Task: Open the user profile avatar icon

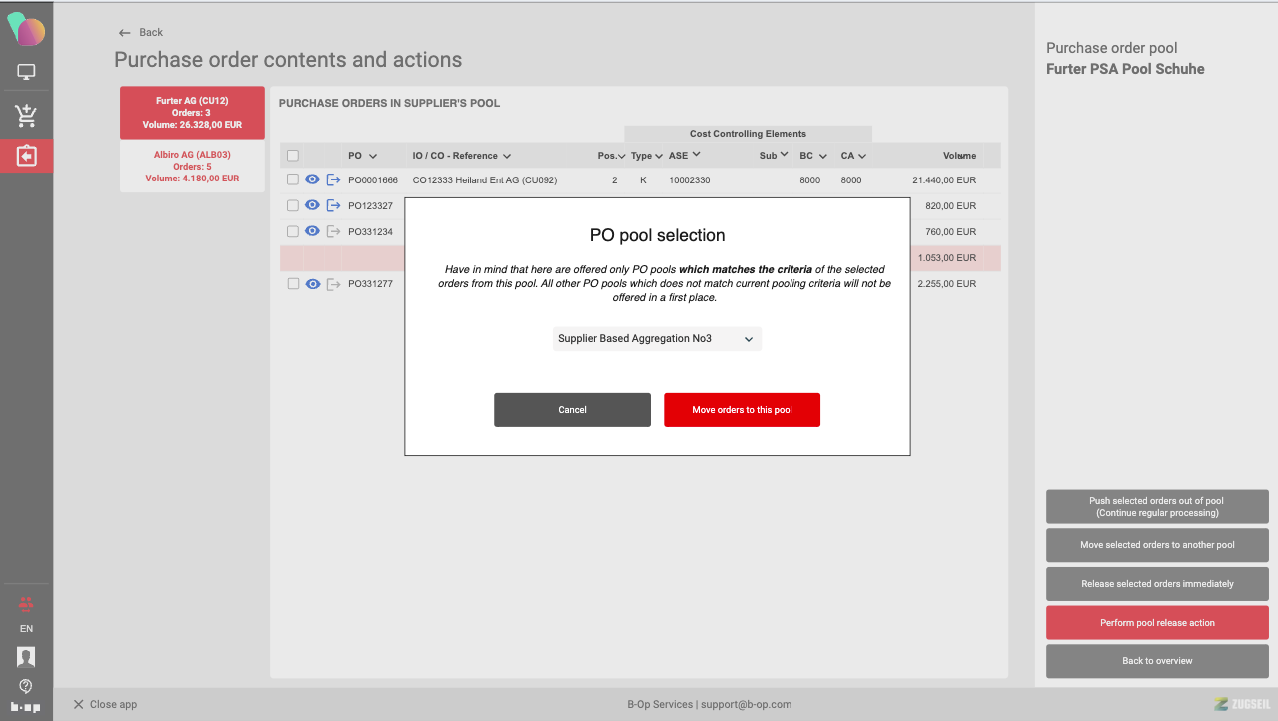Action: point(26,657)
